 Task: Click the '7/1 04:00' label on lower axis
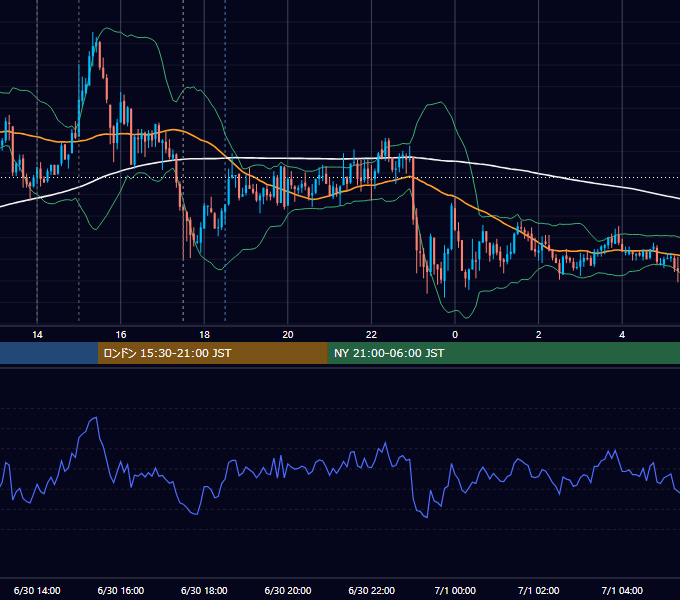pyautogui.click(x=622, y=590)
